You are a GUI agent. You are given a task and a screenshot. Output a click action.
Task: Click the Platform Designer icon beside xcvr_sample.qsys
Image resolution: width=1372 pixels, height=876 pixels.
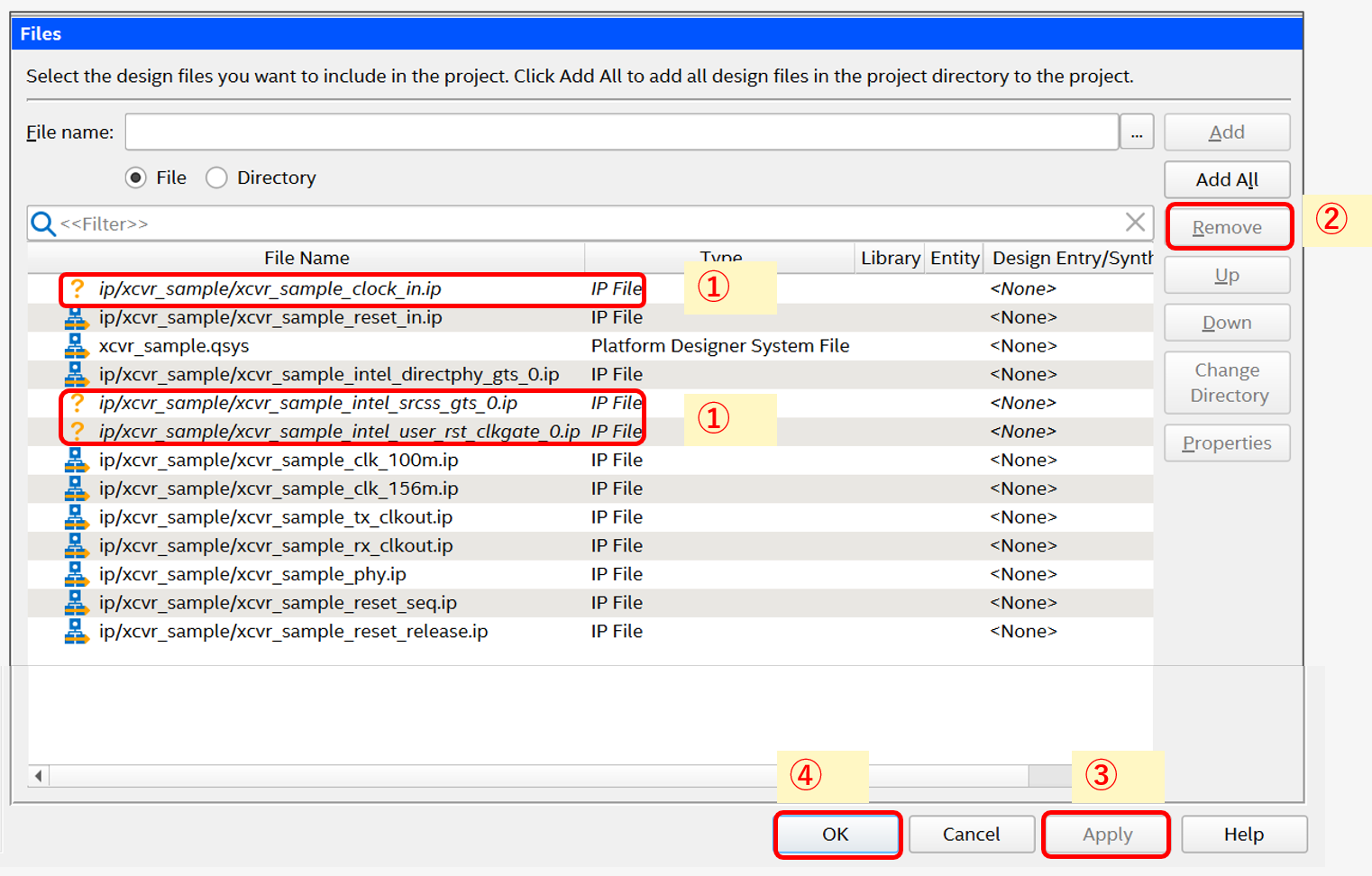(77, 346)
